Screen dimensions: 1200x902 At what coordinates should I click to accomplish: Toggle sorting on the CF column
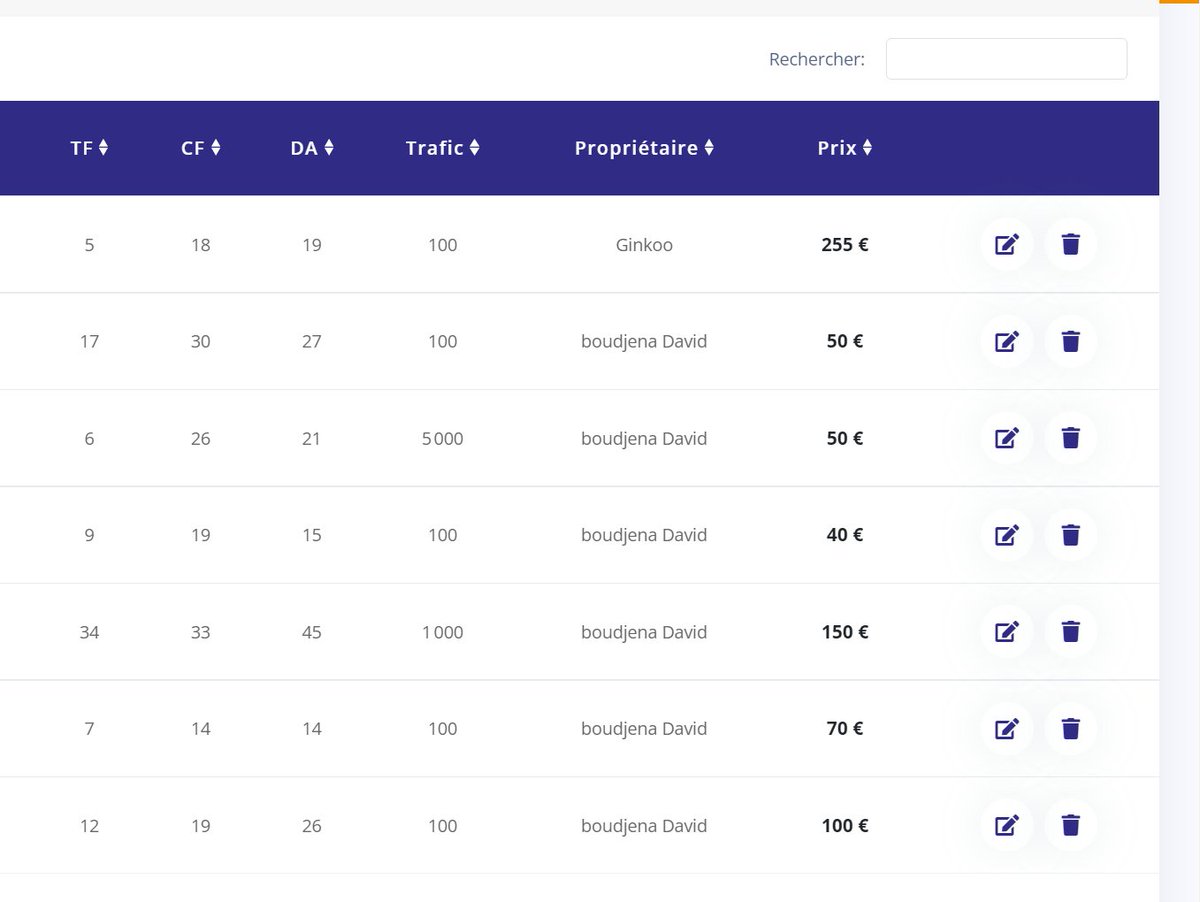[x=214, y=147]
